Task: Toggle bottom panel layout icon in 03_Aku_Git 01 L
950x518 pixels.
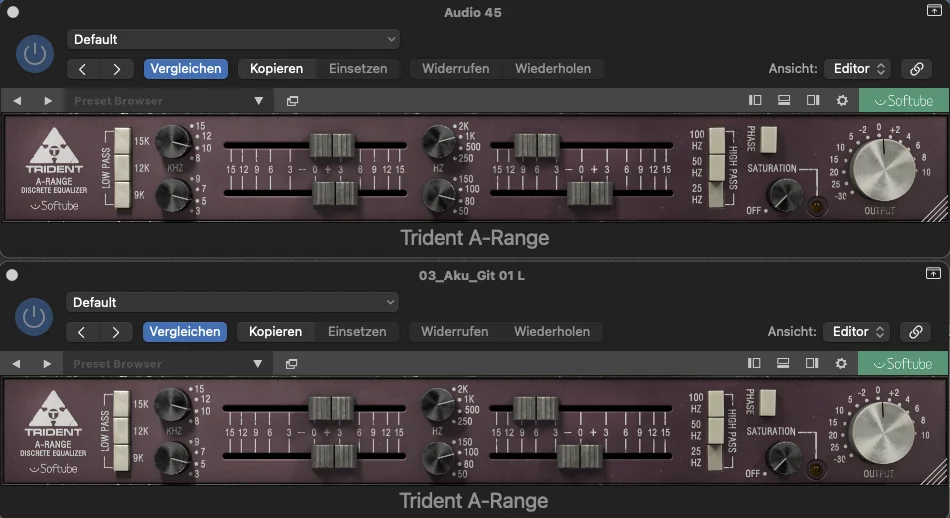Action: [x=783, y=364]
